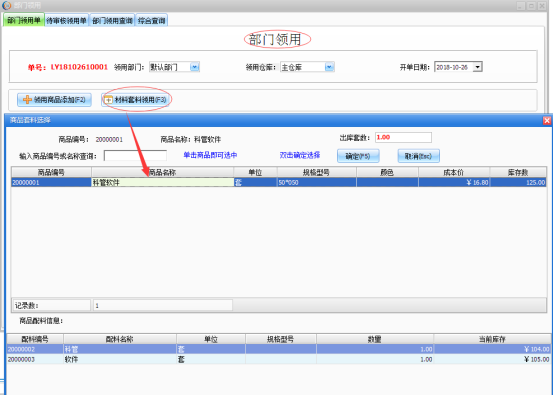Click the record count field showing 1

163,305
